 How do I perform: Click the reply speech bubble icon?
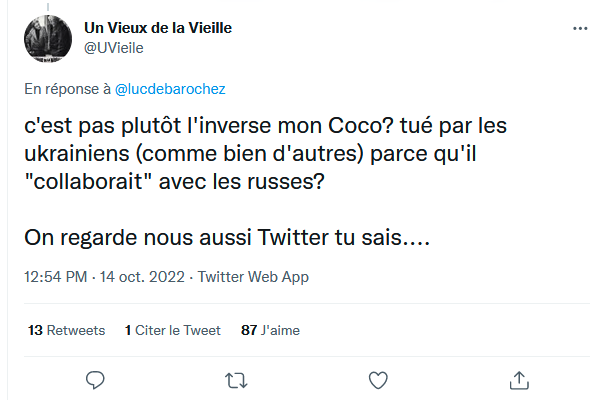[95, 380]
